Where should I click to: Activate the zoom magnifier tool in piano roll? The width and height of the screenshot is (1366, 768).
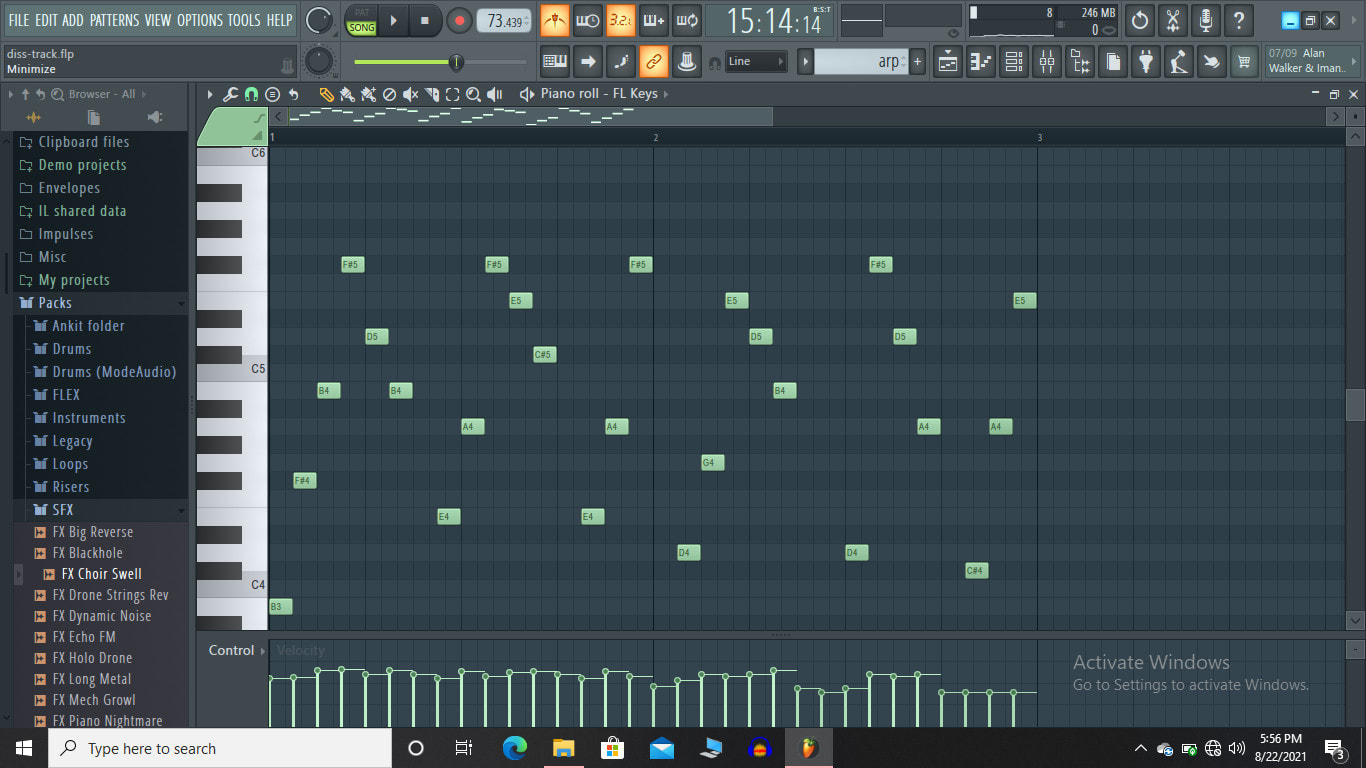473,94
